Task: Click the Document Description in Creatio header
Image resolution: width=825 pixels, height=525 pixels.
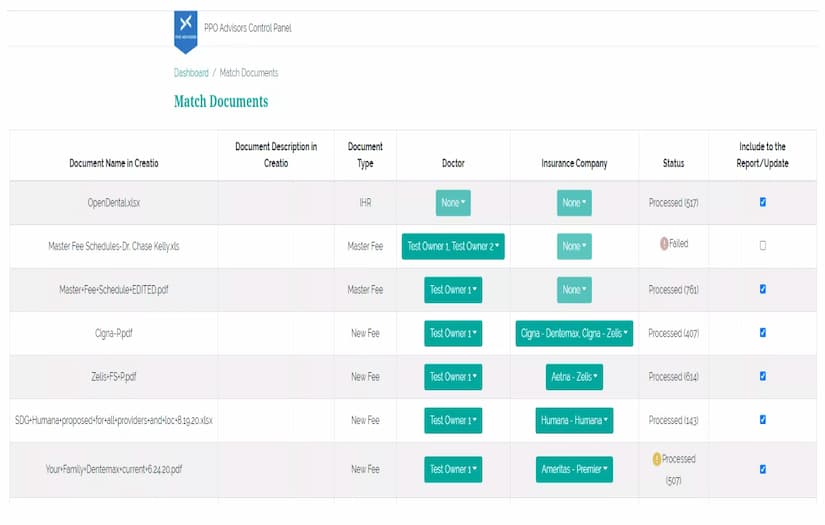Action: 276,155
